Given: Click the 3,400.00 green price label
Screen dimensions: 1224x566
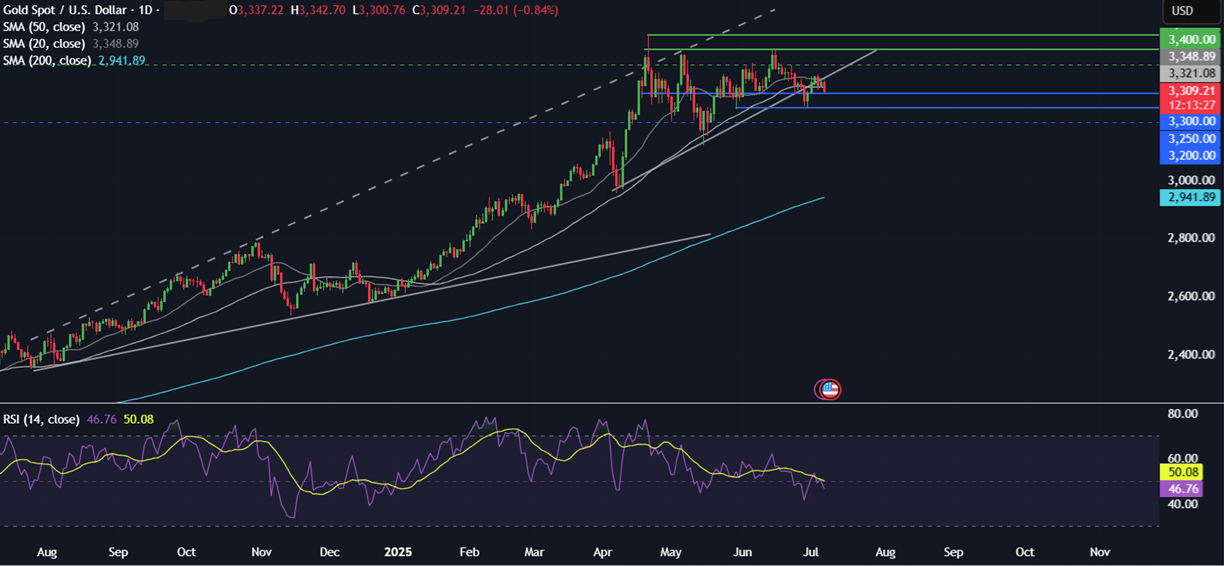Looking at the screenshot, I should 1188,40.
